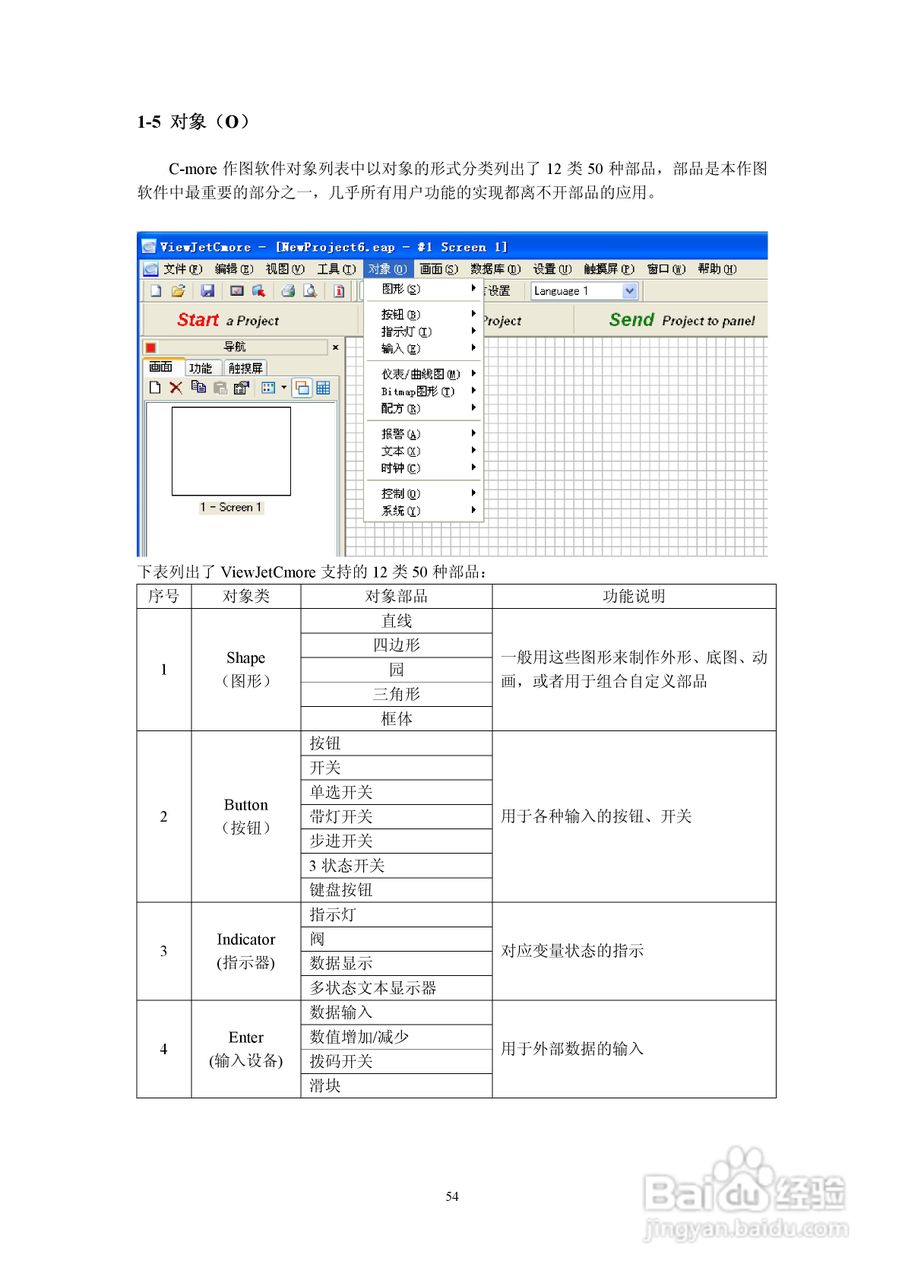Create a new screen via the navigation panel icon
This screenshot has width=905, height=1280.
tap(154, 386)
